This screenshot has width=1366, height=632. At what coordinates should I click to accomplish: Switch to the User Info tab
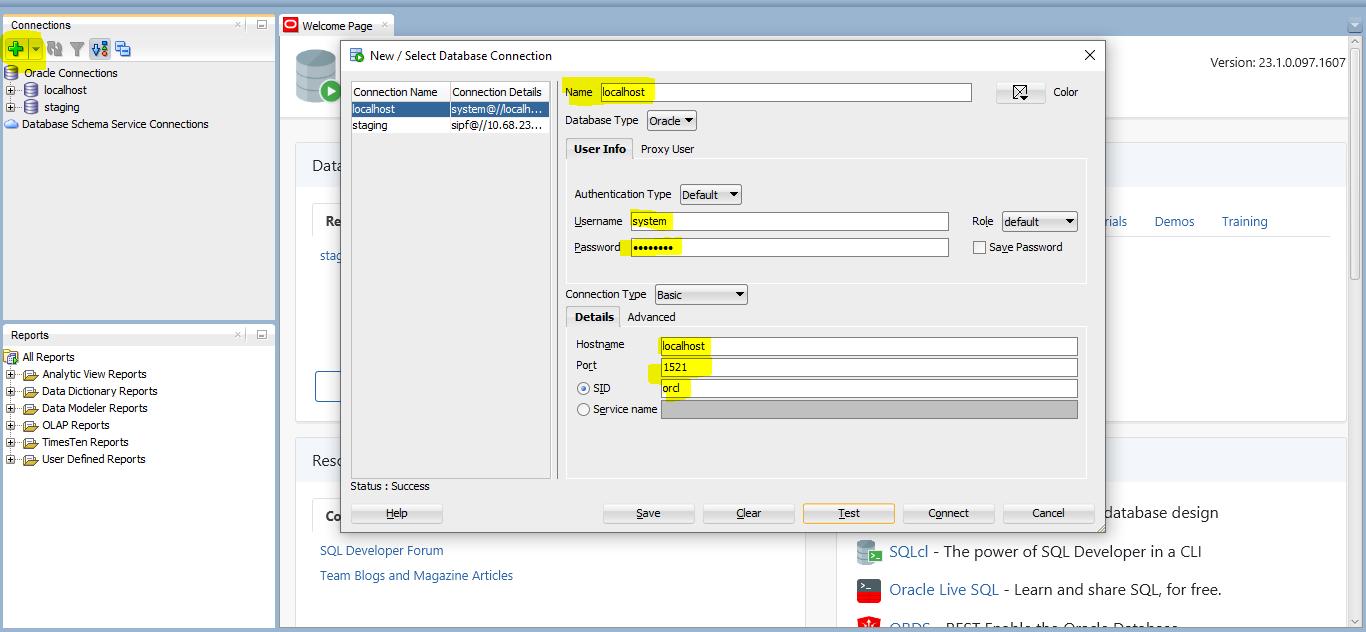[599, 149]
